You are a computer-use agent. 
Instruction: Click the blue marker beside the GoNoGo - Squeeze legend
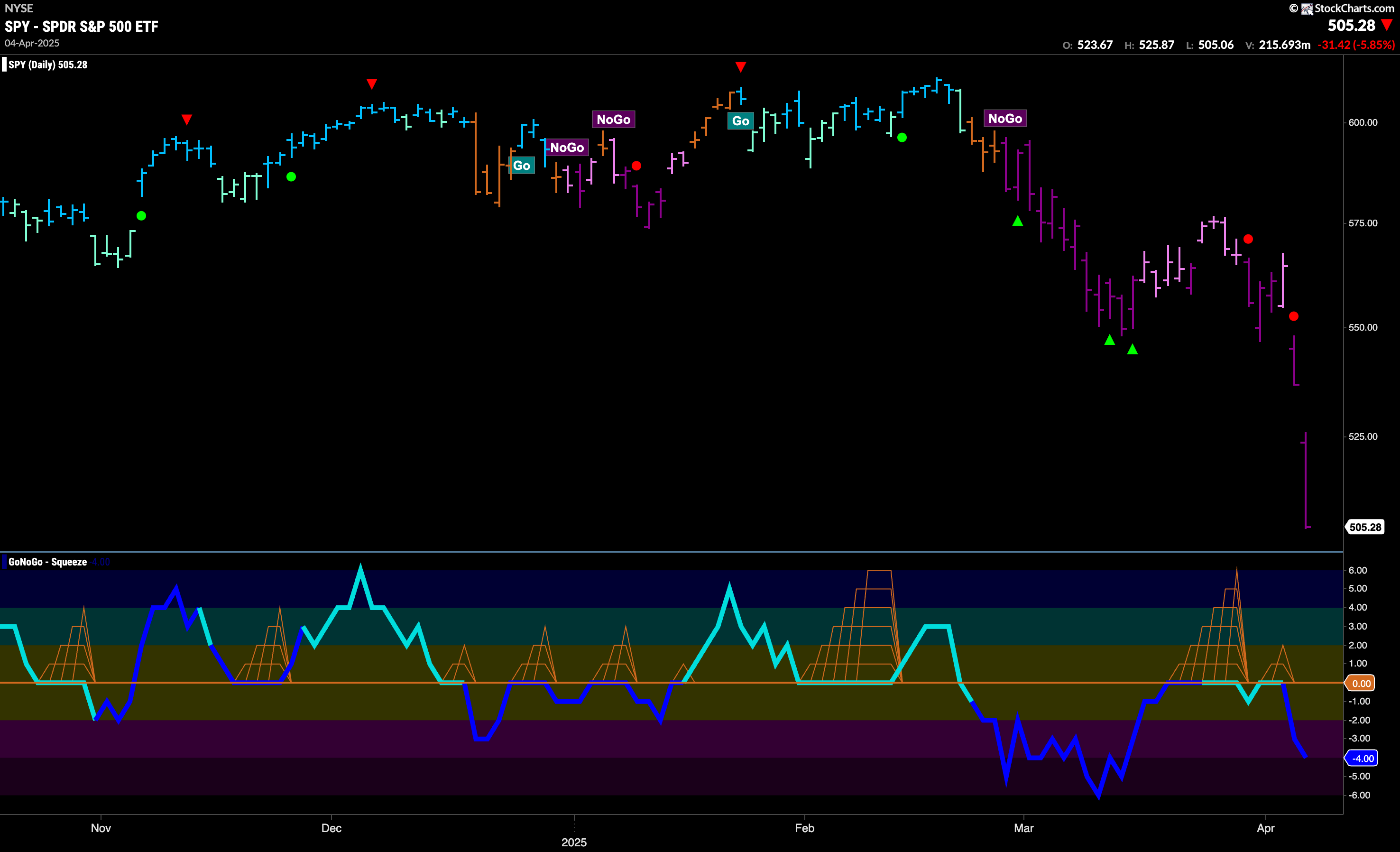tap(4, 562)
